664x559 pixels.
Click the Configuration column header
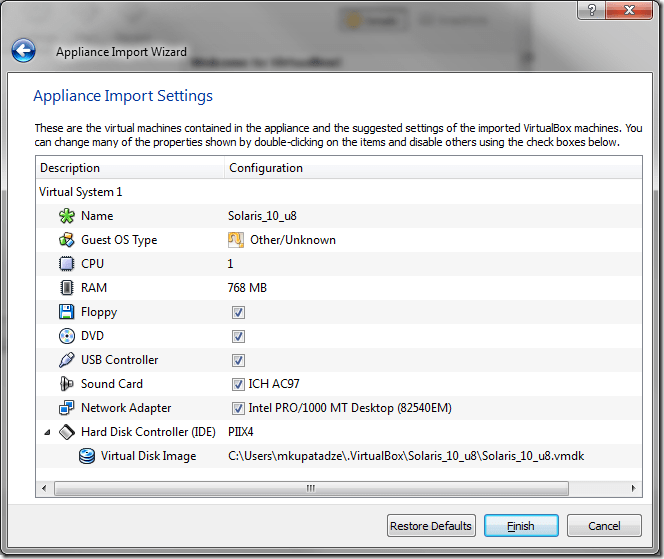tap(433, 168)
